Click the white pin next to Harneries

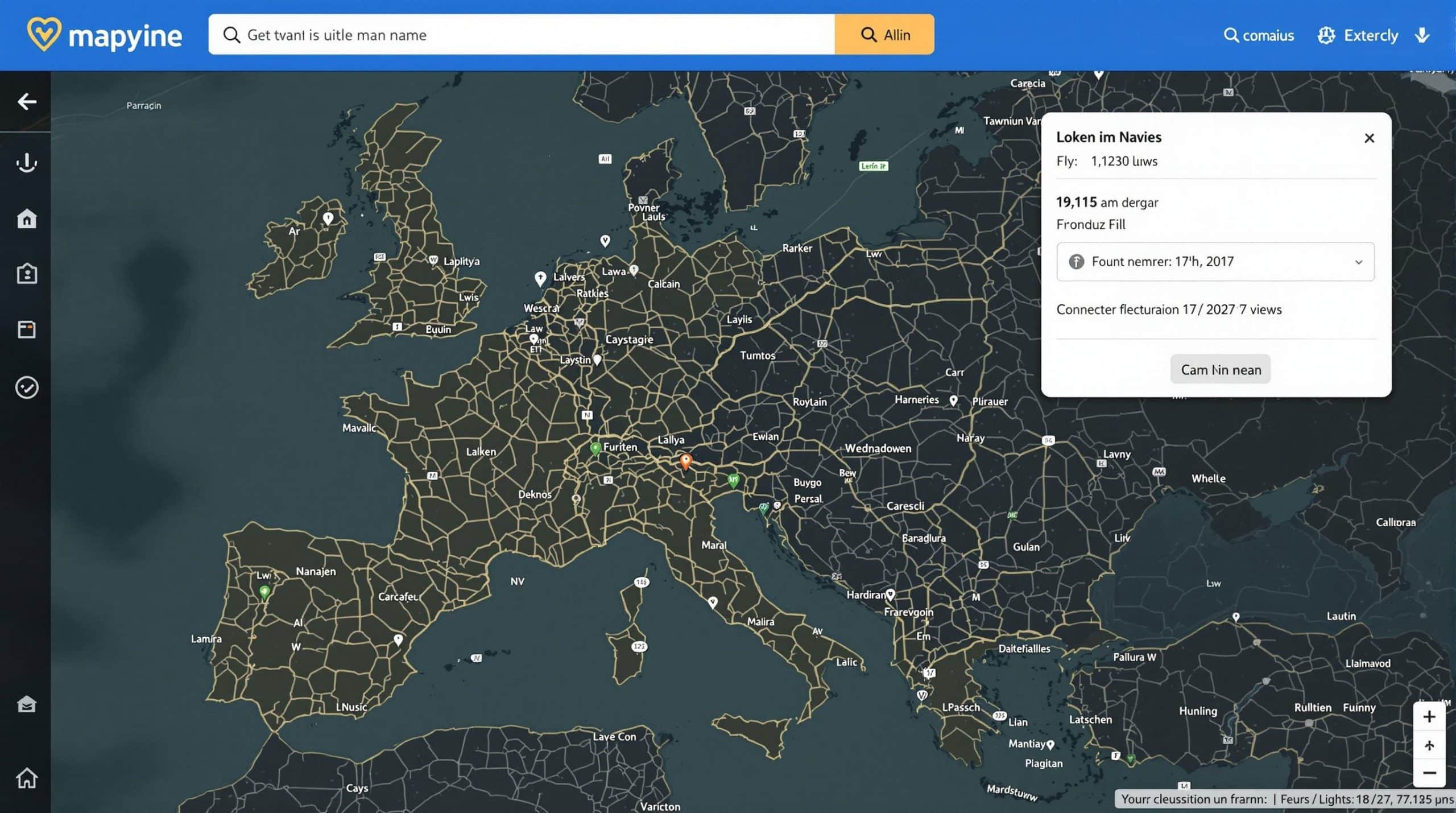(954, 401)
